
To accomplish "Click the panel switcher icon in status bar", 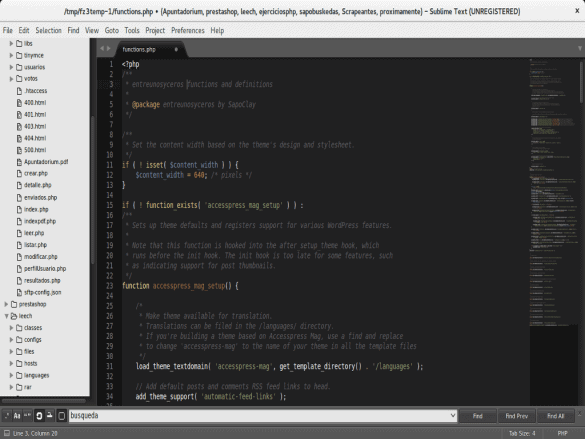I will coord(6,433).
